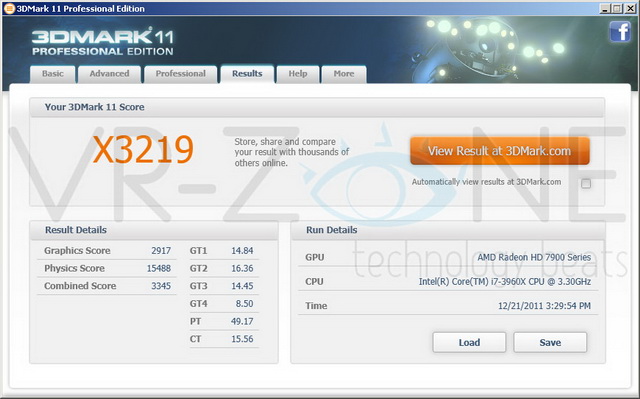Screen dimensions: 640x399
Task: Open the Advanced tab
Action: click(x=109, y=74)
